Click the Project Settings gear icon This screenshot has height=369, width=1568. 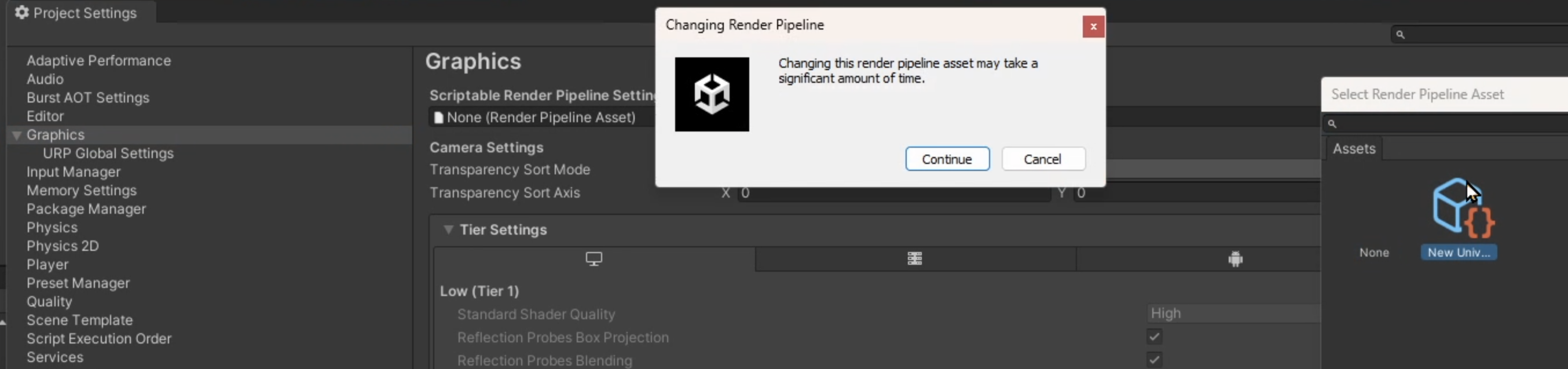22,13
